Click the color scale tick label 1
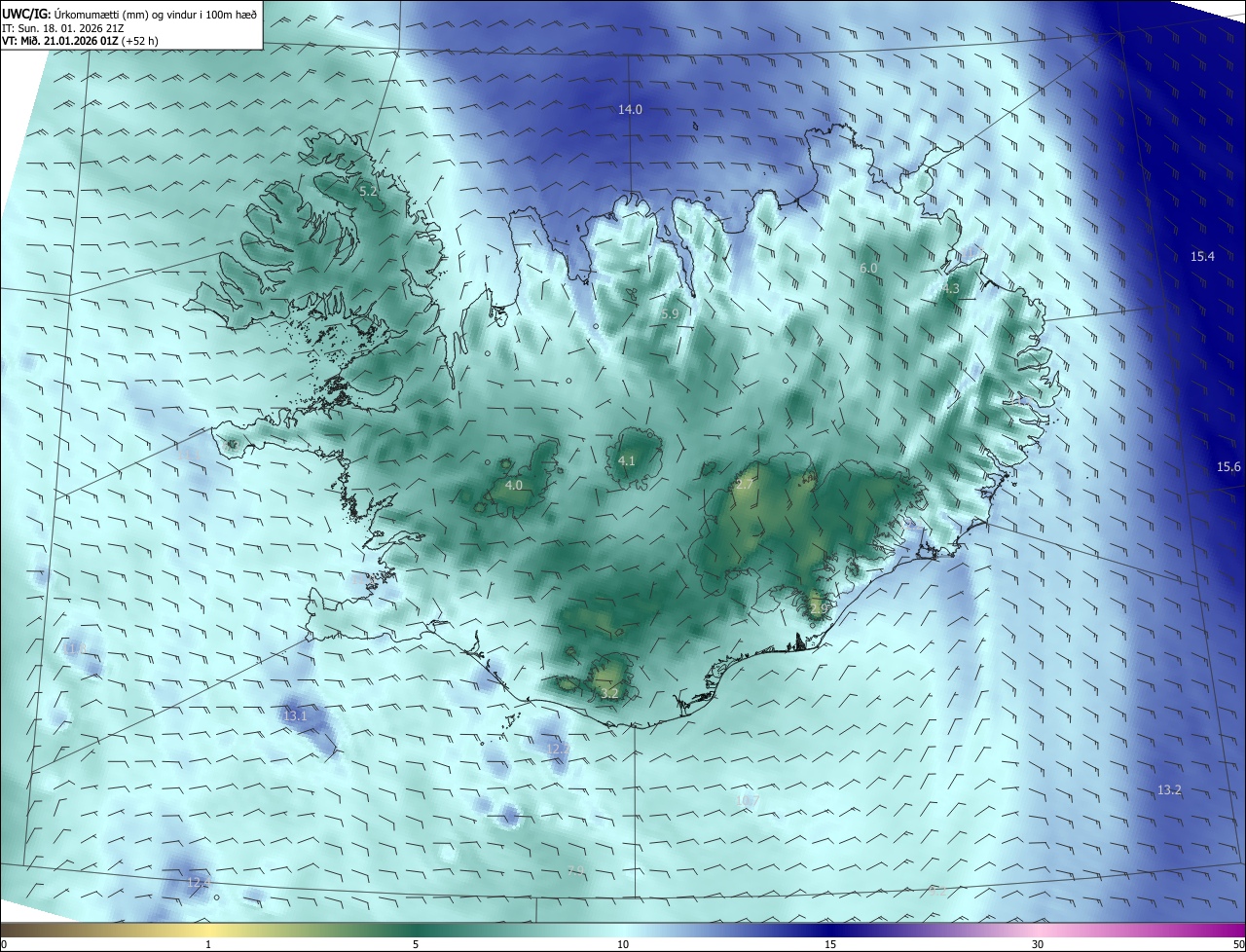 pyautogui.click(x=208, y=944)
